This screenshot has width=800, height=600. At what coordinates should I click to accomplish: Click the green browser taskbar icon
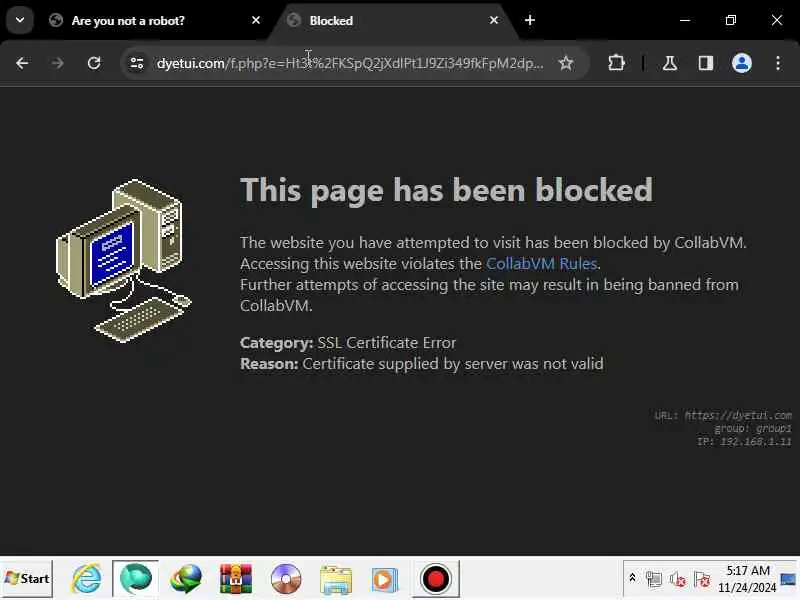coord(135,579)
